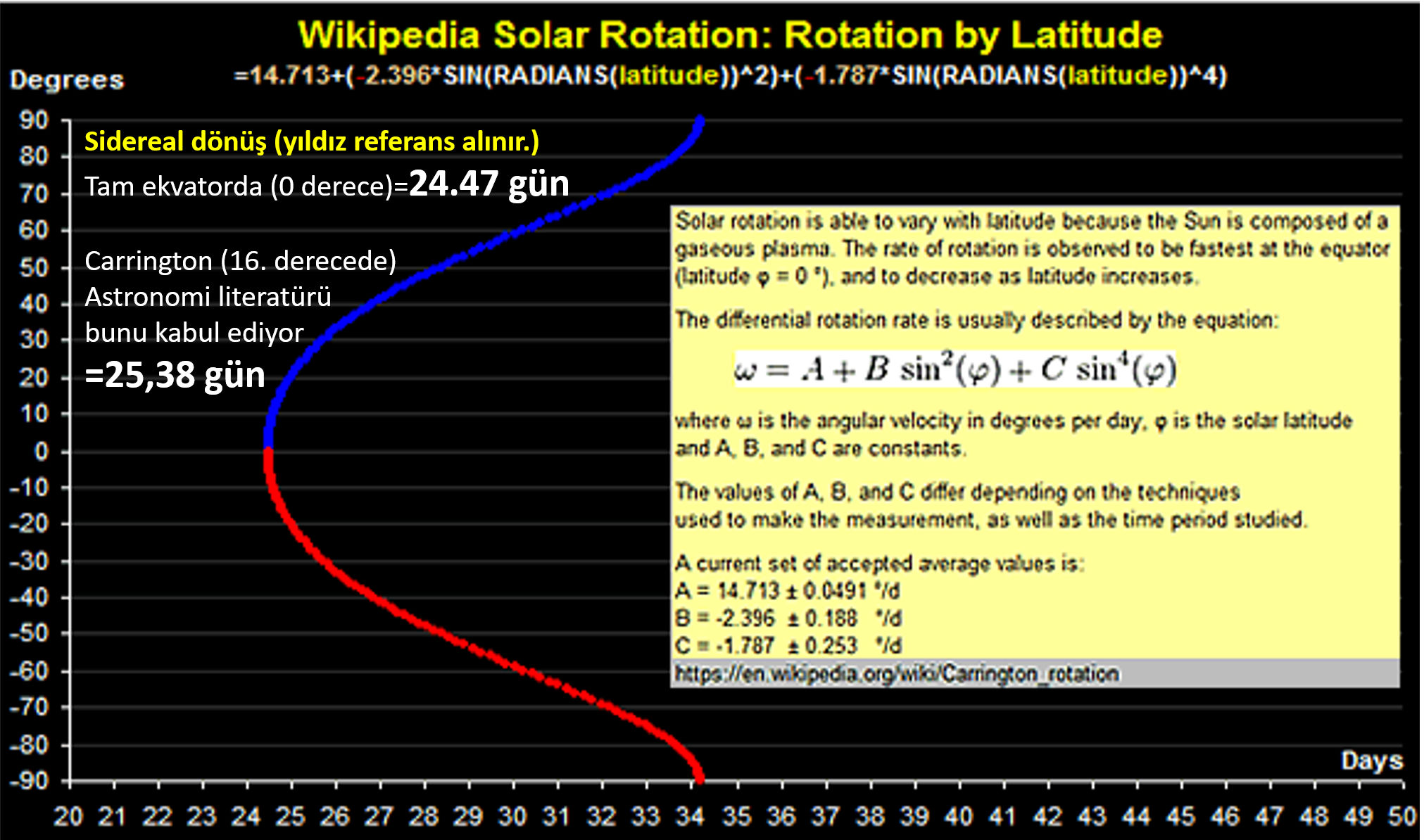1424x840 pixels.
Task: Click the x-axis label '20'
Action: click(68, 817)
